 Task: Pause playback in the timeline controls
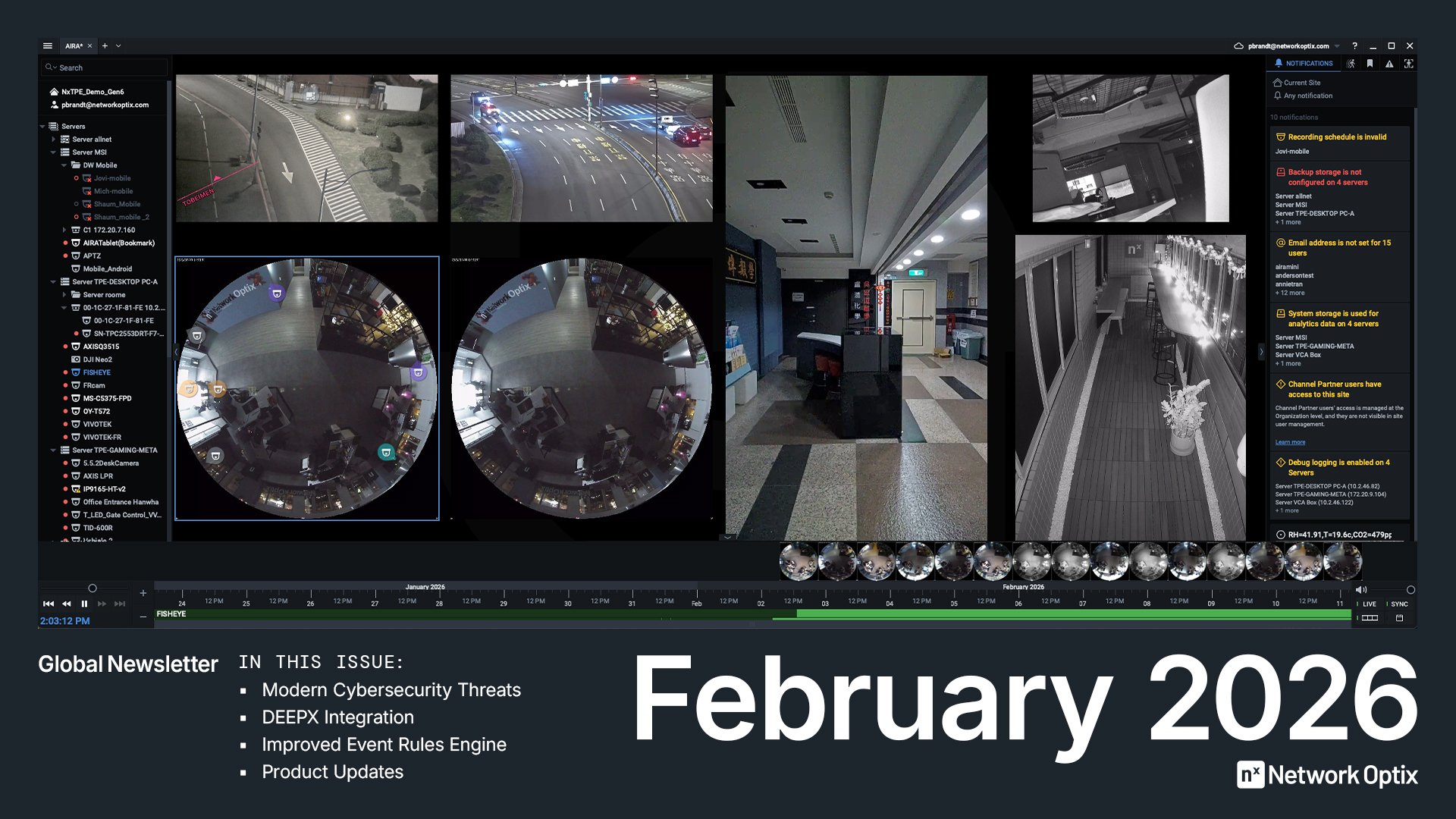(x=84, y=604)
